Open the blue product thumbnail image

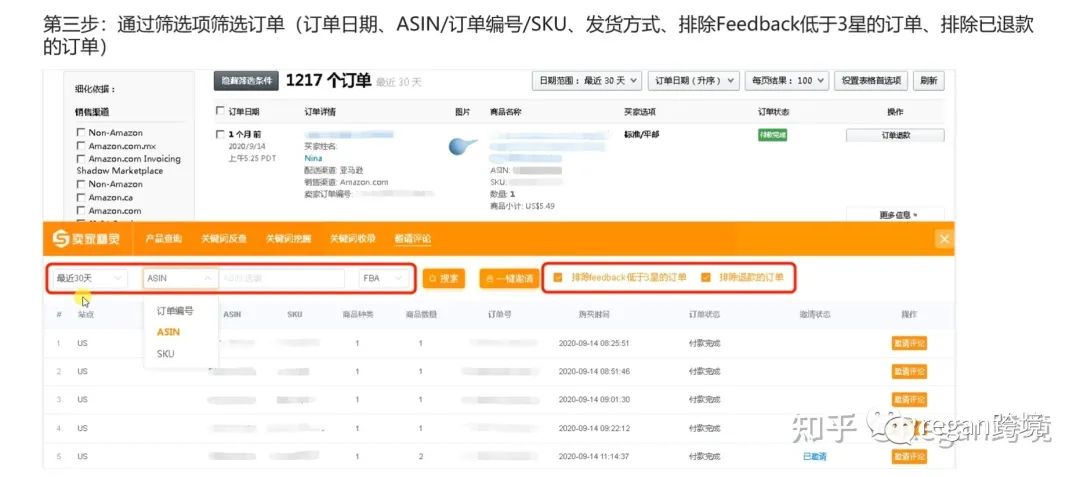pos(462,146)
